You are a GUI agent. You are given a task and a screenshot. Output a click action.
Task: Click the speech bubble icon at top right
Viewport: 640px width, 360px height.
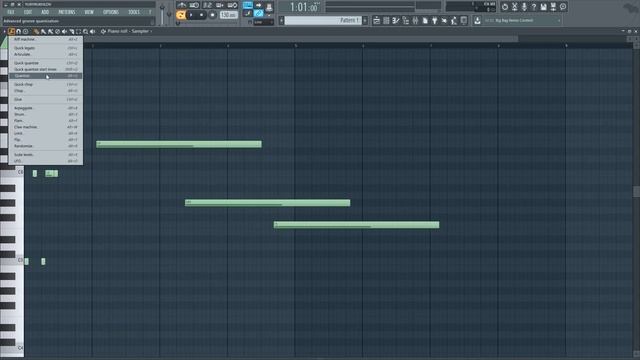tap(563, 7)
